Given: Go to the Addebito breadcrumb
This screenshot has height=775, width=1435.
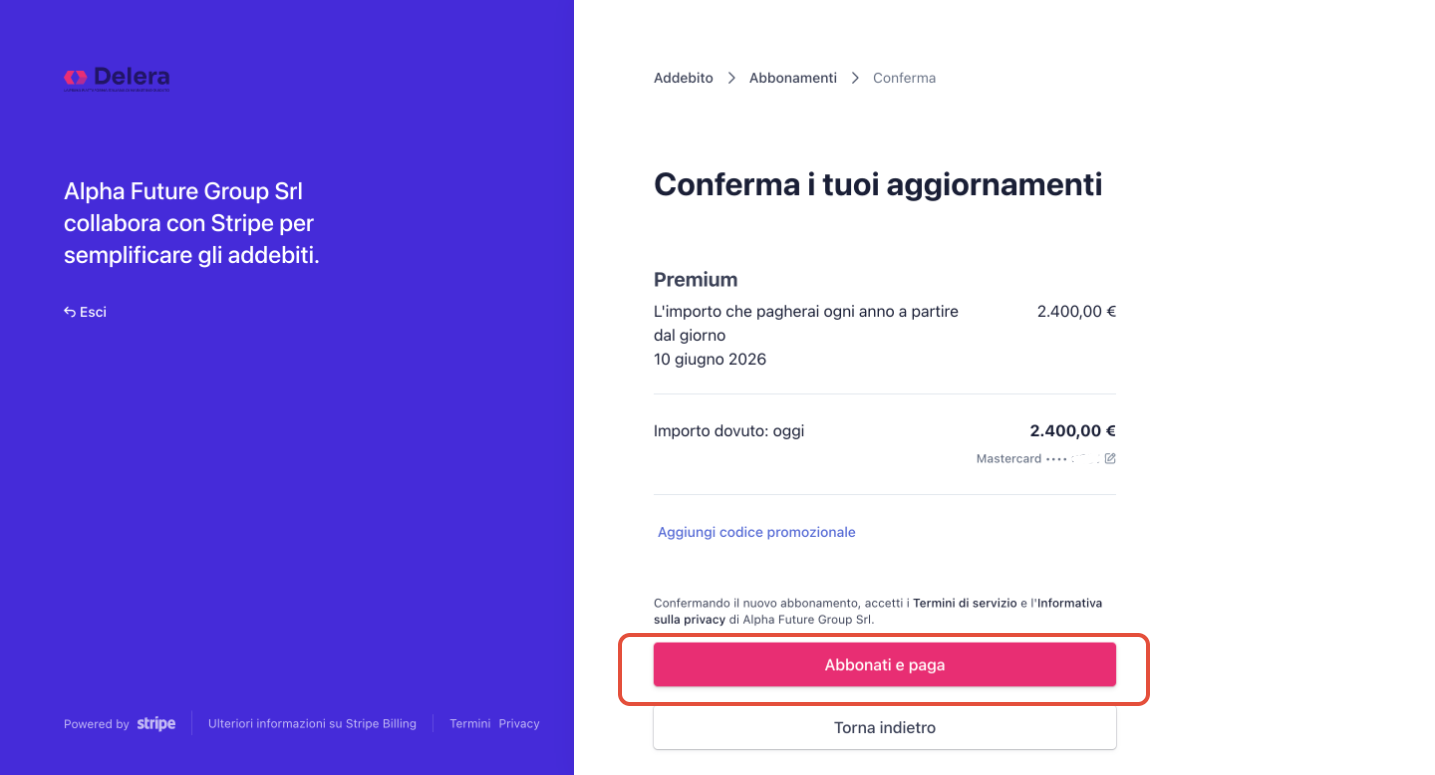Looking at the screenshot, I should [x=683, y=78].
